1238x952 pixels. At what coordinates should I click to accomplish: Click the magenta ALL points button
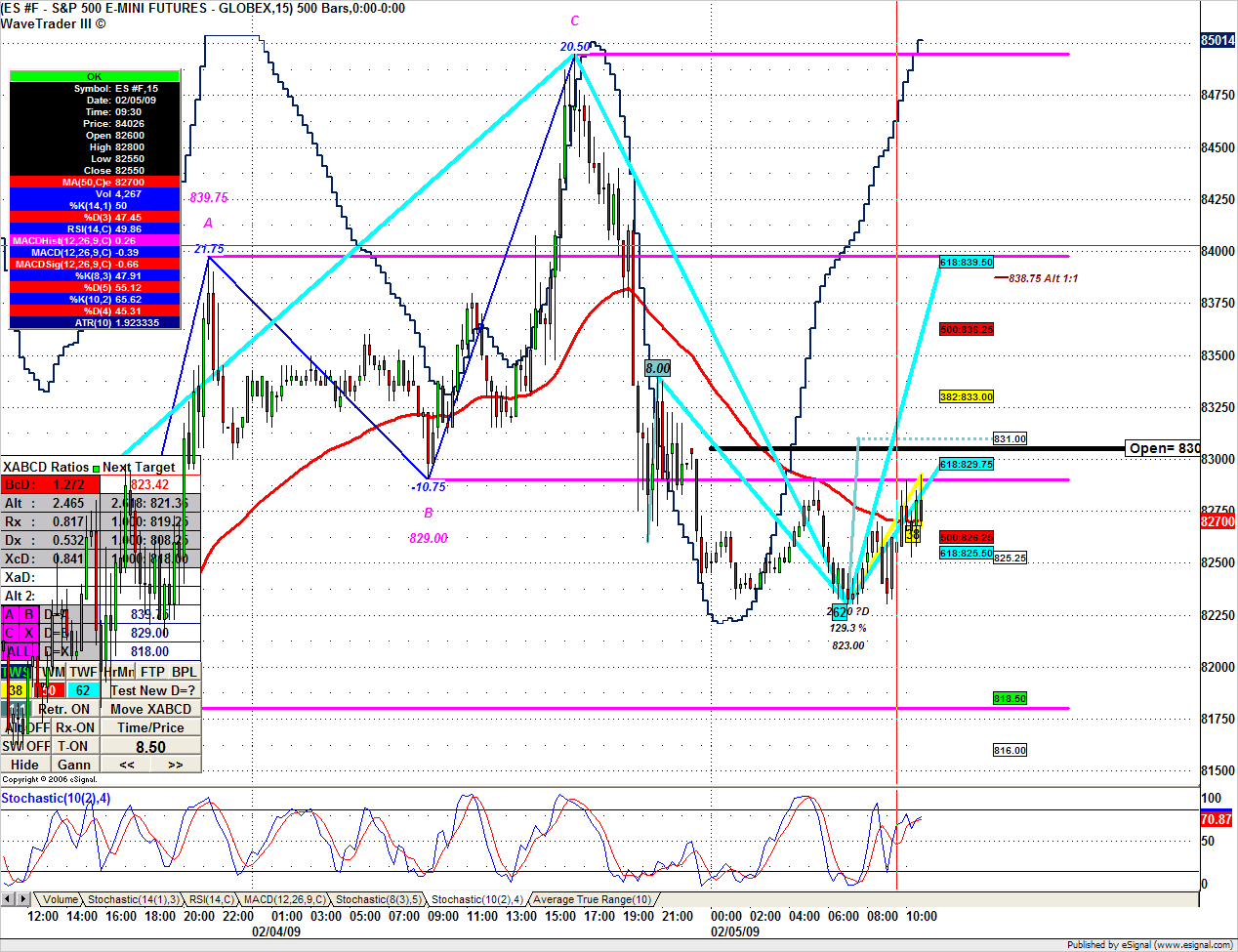19,651
